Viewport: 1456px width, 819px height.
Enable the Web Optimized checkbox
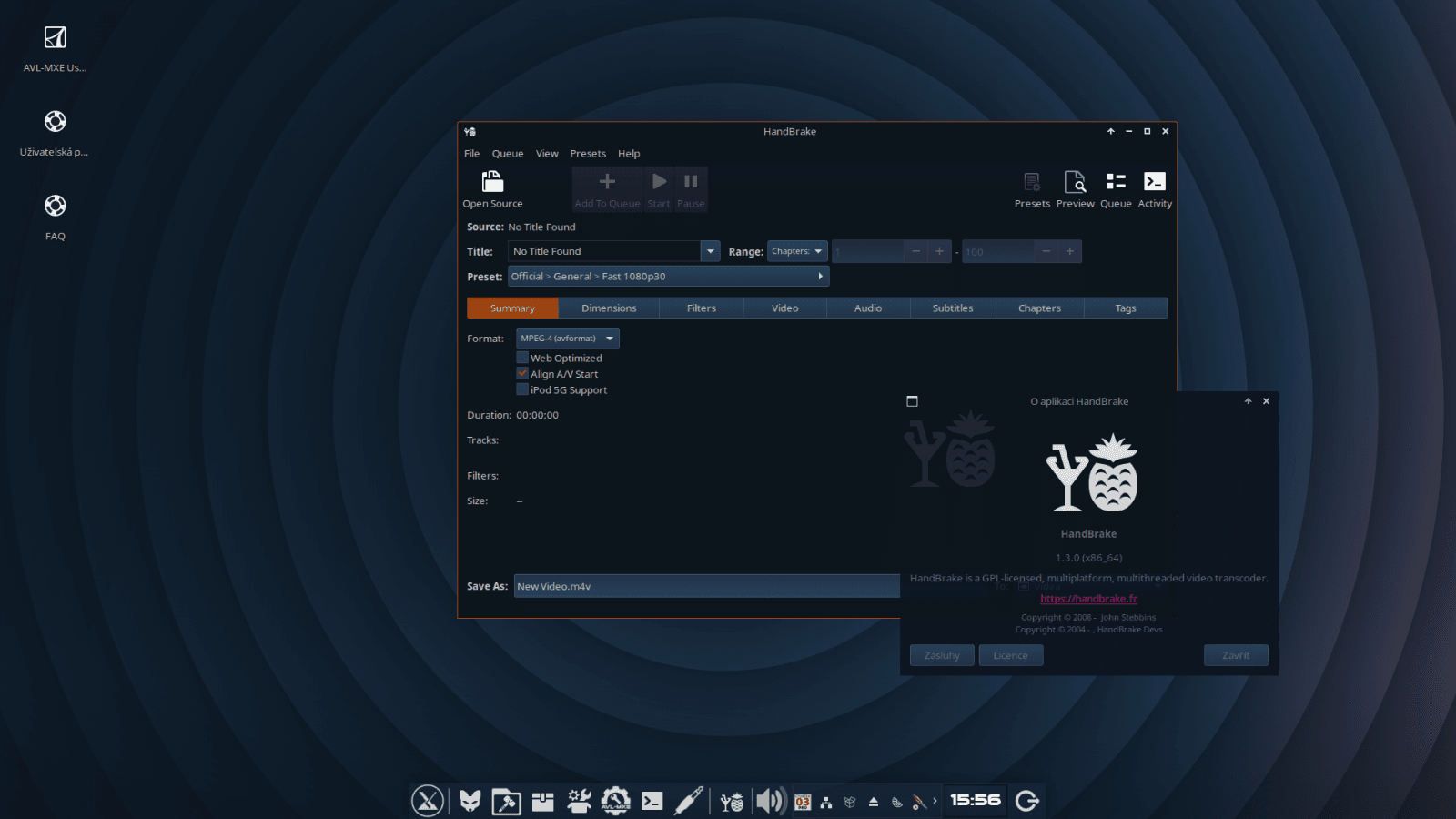pyautogui.click(x=523, y=357)
